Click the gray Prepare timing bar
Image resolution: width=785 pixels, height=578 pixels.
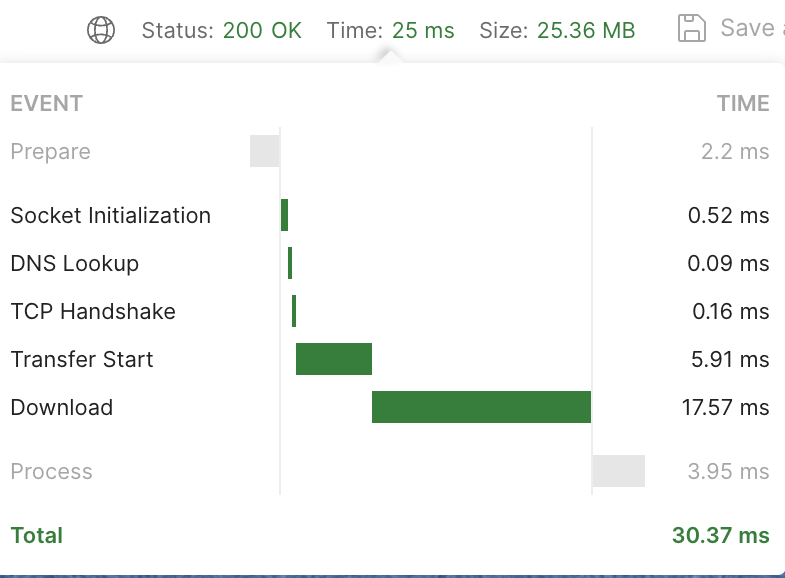[x=265, y=151]
